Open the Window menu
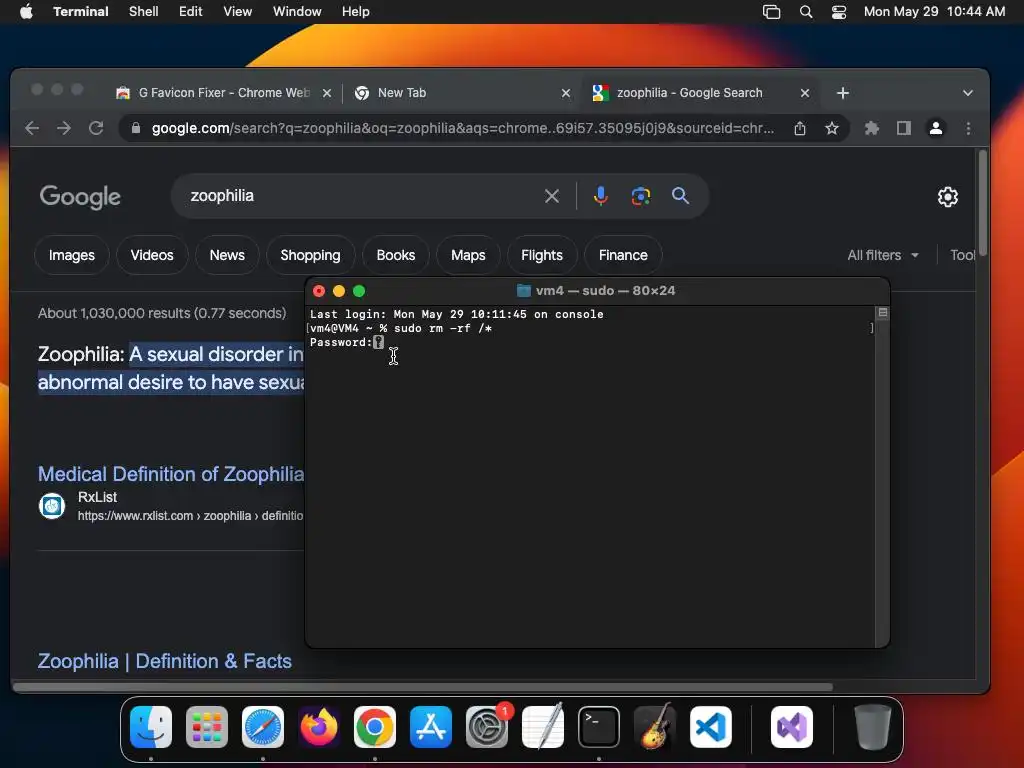The height and width of the screenshot is (768, 1024). click(x=296, y=12)
